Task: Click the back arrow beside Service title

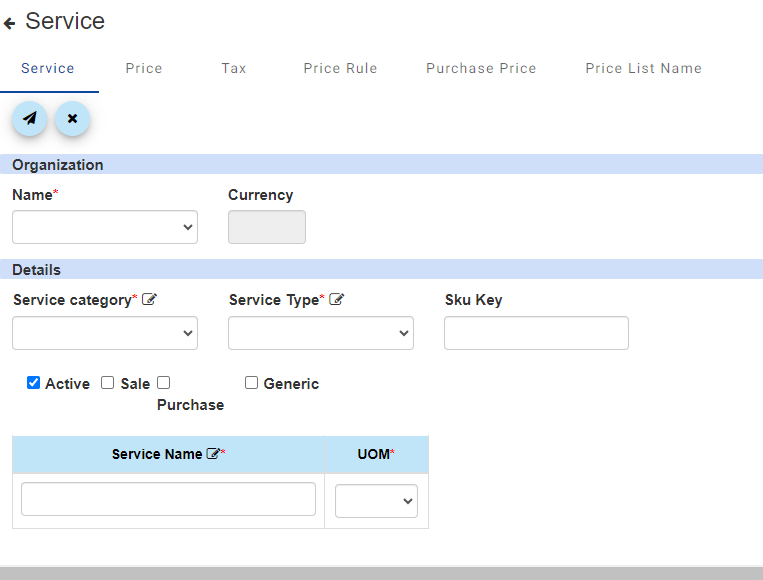Action: [10, 23]
